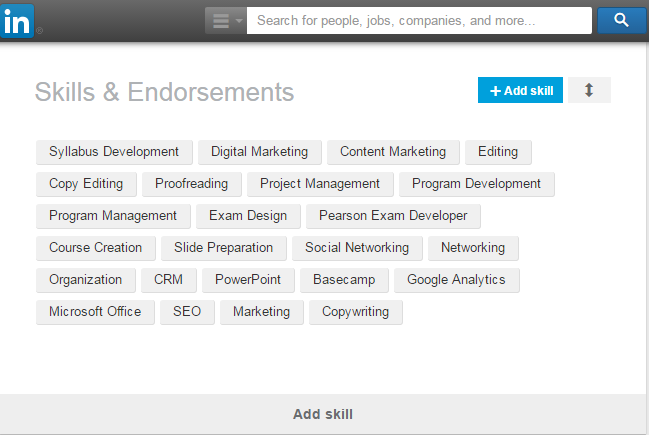Click the bottom Add skill bar

323,414
